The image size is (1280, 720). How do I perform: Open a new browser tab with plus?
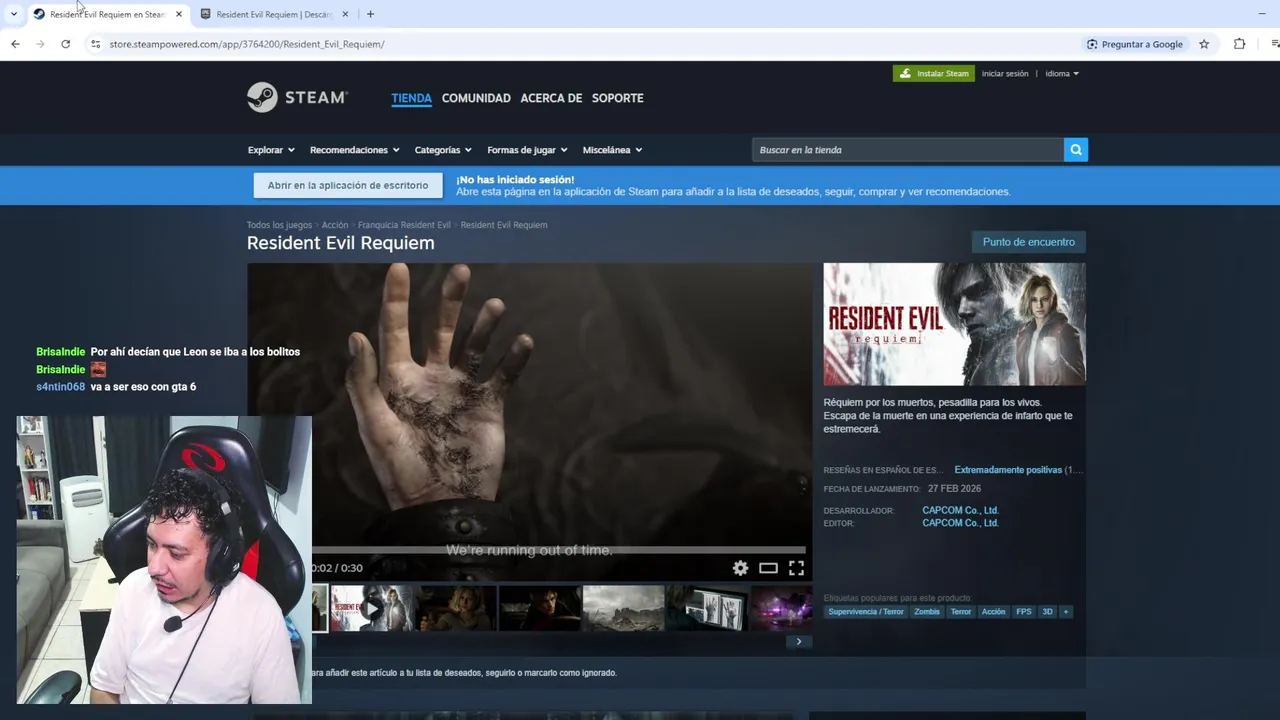[x=370, y=14]
